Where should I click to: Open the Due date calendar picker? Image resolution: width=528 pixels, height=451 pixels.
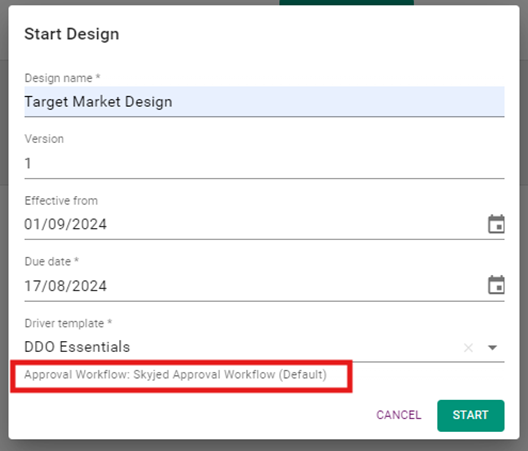[496, 285]
